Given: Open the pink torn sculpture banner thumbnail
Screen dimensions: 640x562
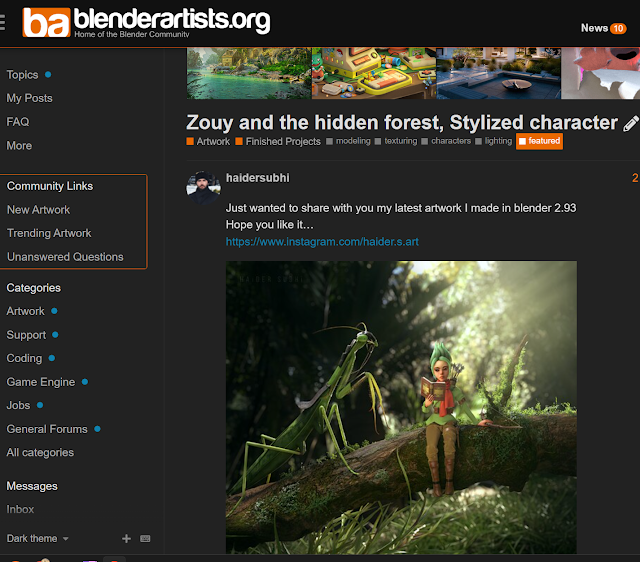Looking at the screenshot, I should pos(600,73).
